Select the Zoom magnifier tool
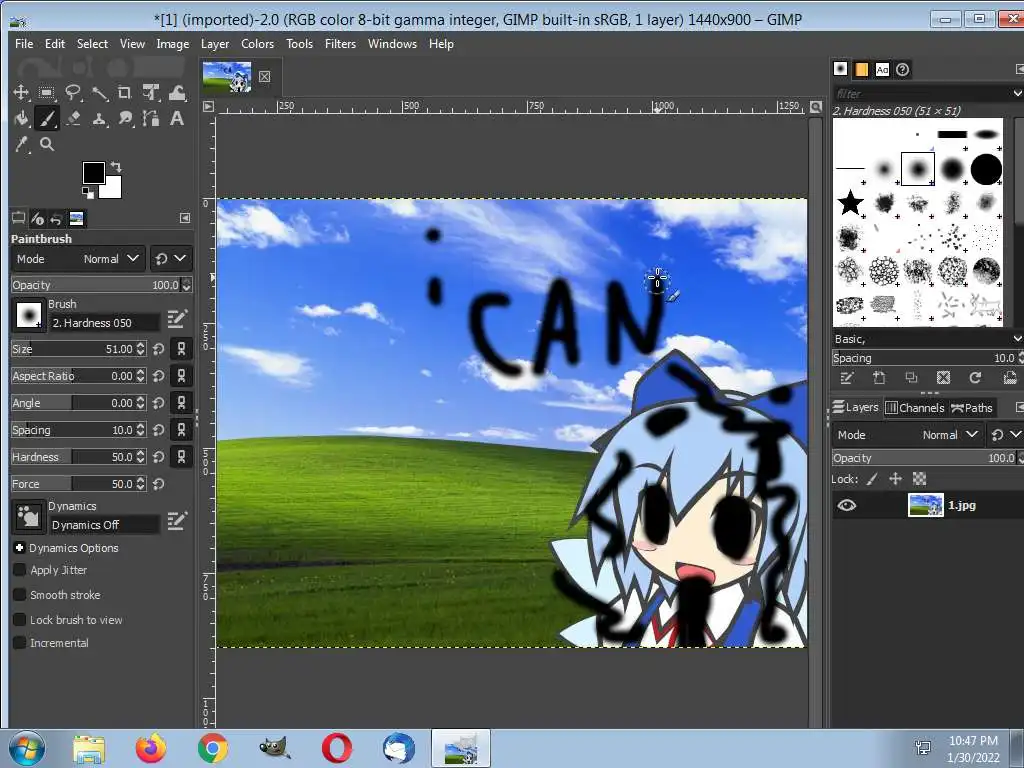 point(46,144)
